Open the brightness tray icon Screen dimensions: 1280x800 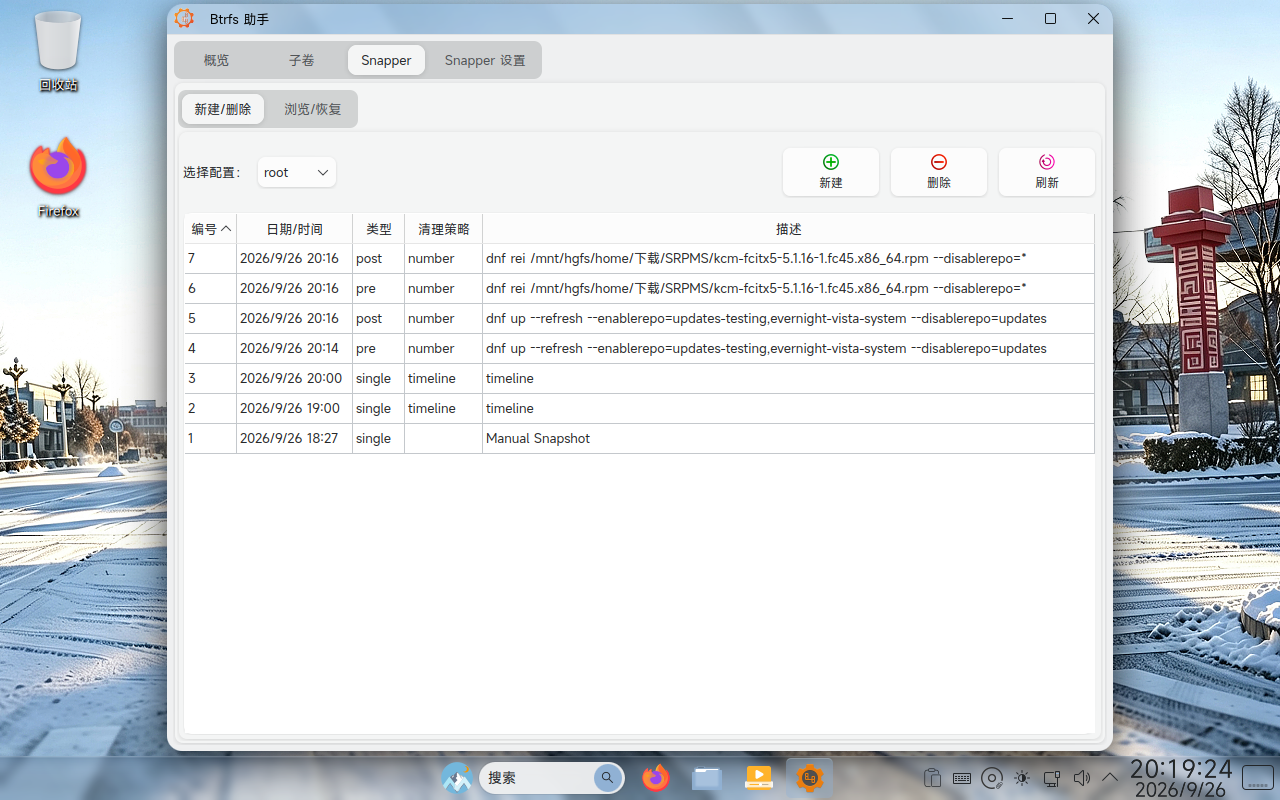[x=1022, y=778]
